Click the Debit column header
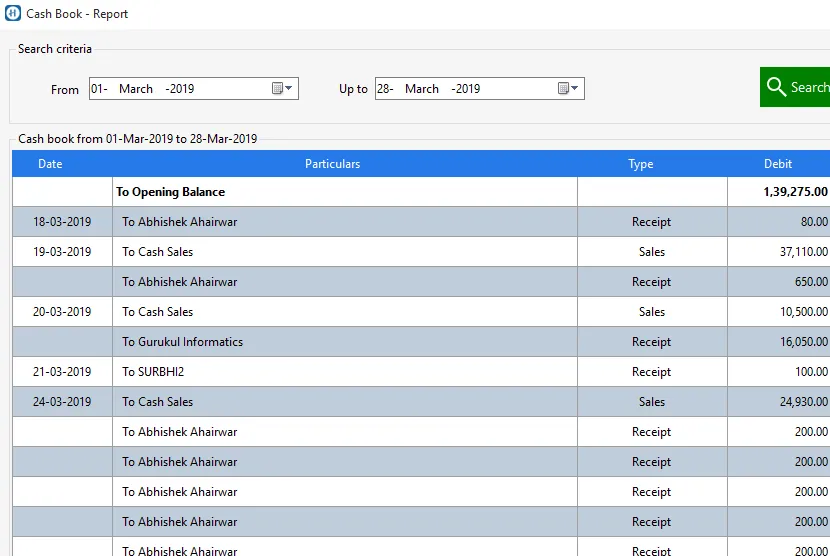Viewport: 830px width, 556px height. pyautogui.click(x=777, y=164)
